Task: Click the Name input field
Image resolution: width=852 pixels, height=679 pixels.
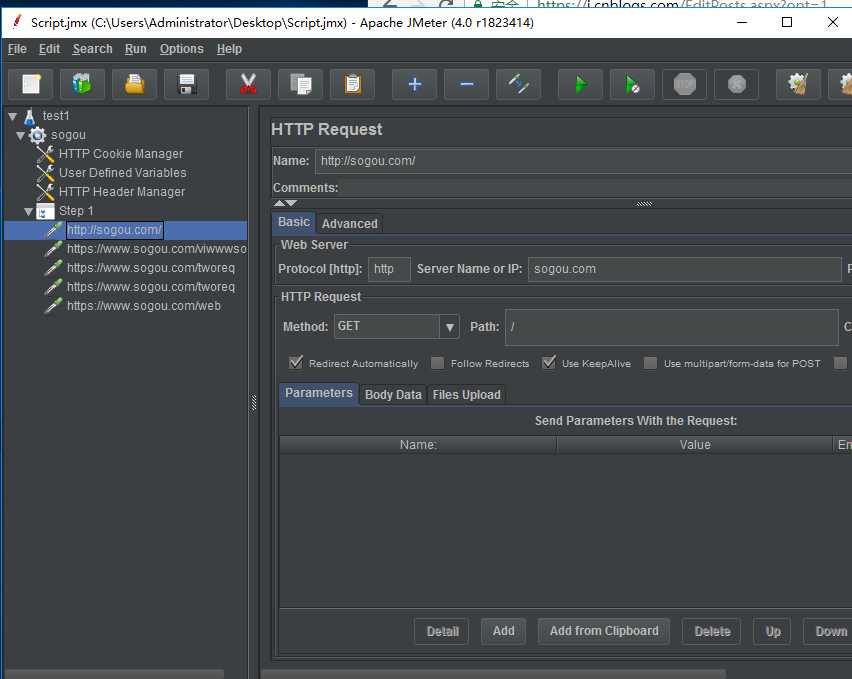Action: [x=583, y=161]
